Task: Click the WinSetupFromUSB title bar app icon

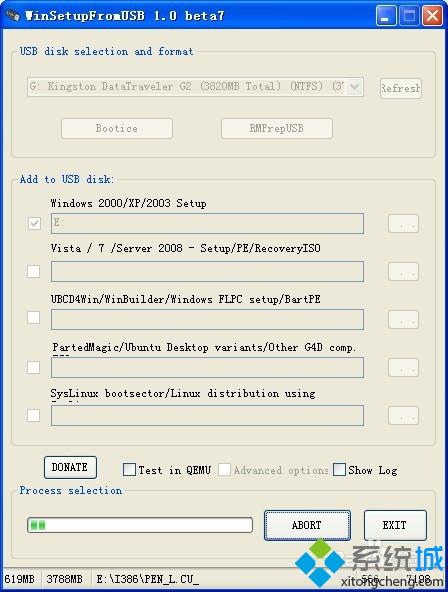Action: point(13,15)
